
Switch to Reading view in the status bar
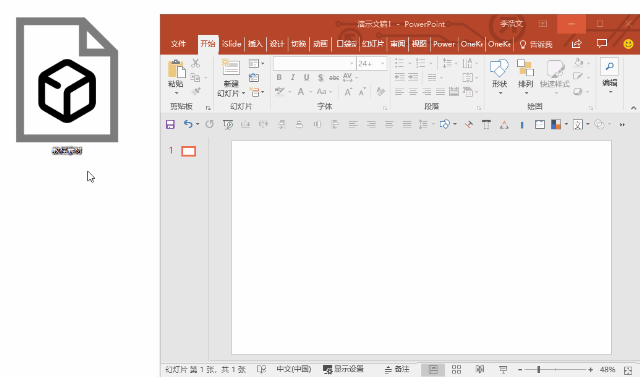pos(480,369)
